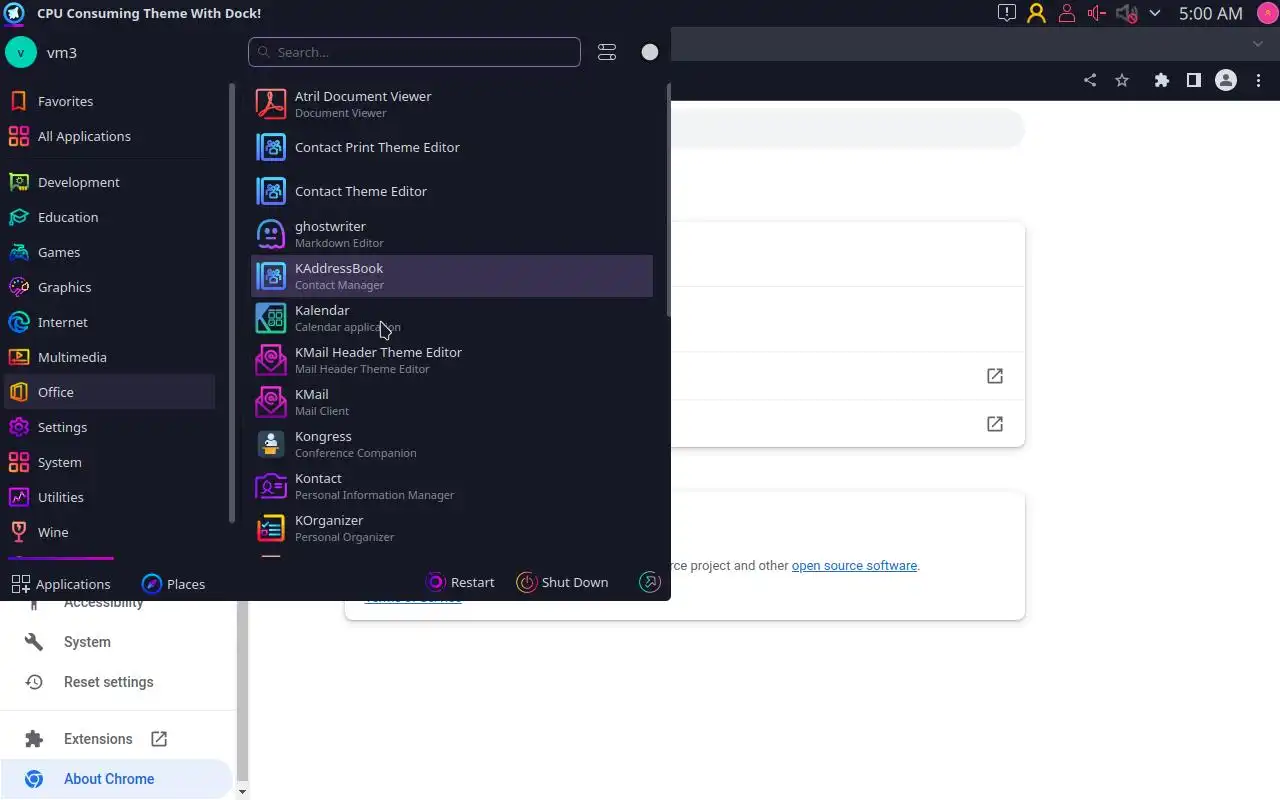Launch KMail Mail Client icon

271,402
